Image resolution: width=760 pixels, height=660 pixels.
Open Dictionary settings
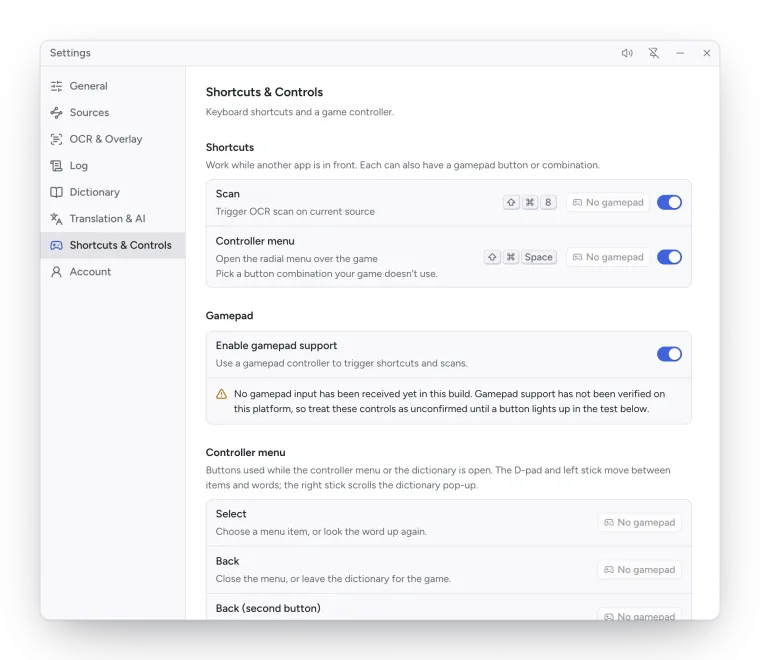[x=113, y=192]
